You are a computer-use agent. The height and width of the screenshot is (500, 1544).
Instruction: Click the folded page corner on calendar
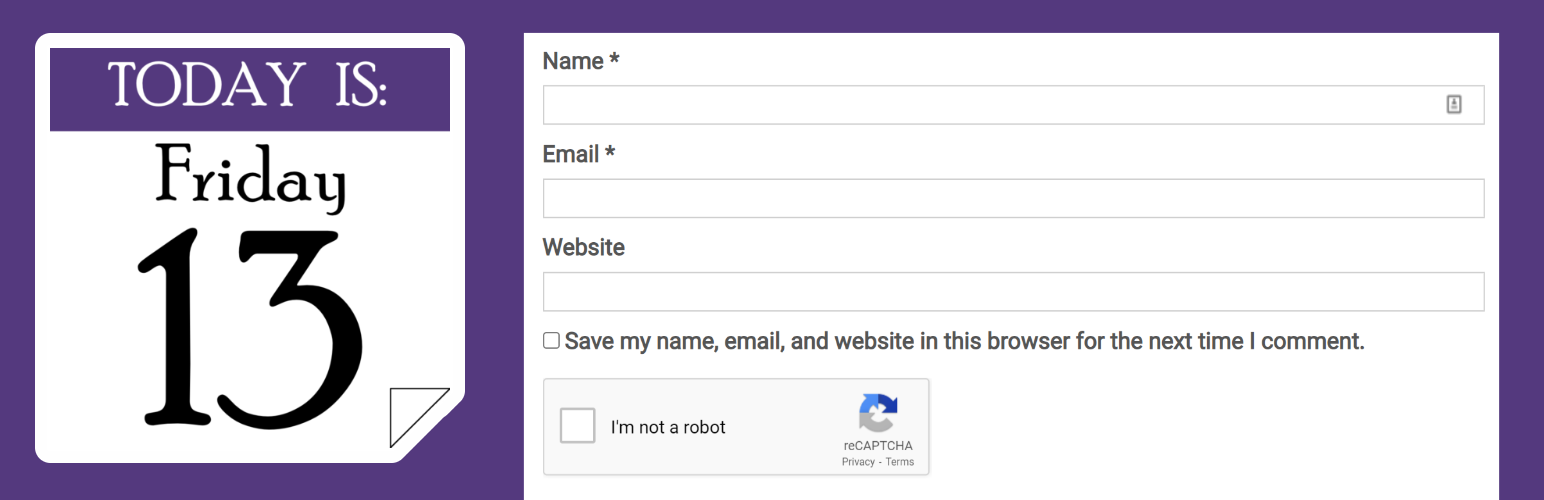click(x=419, y=417)
